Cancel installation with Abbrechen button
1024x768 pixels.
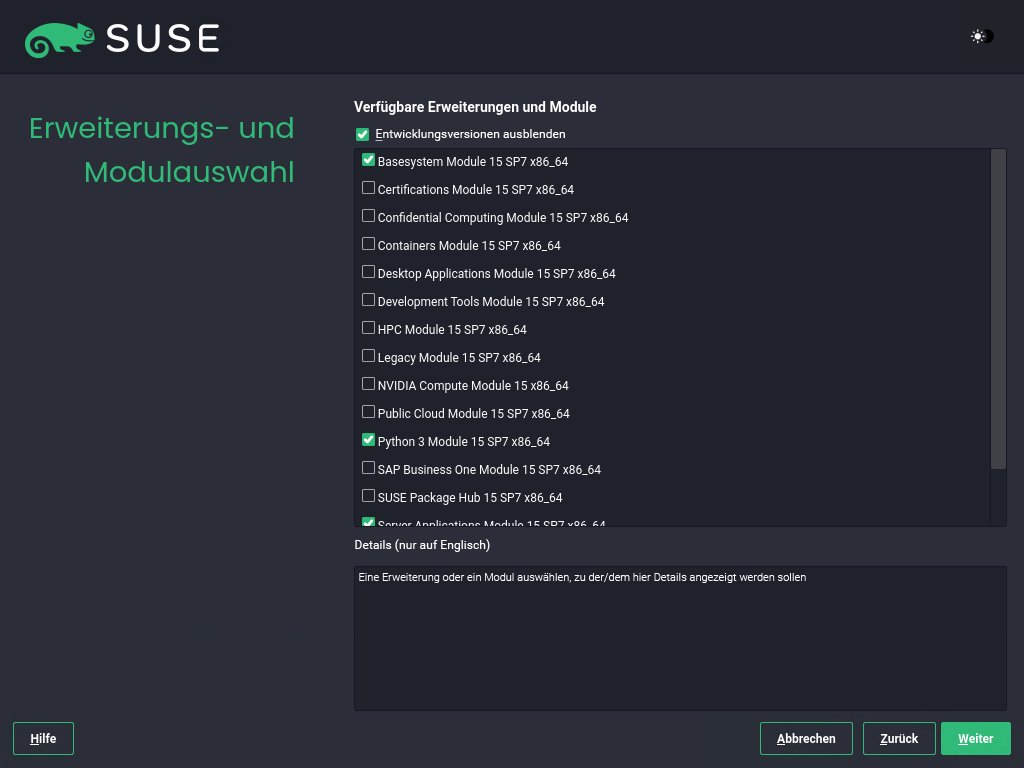[806, 739]
